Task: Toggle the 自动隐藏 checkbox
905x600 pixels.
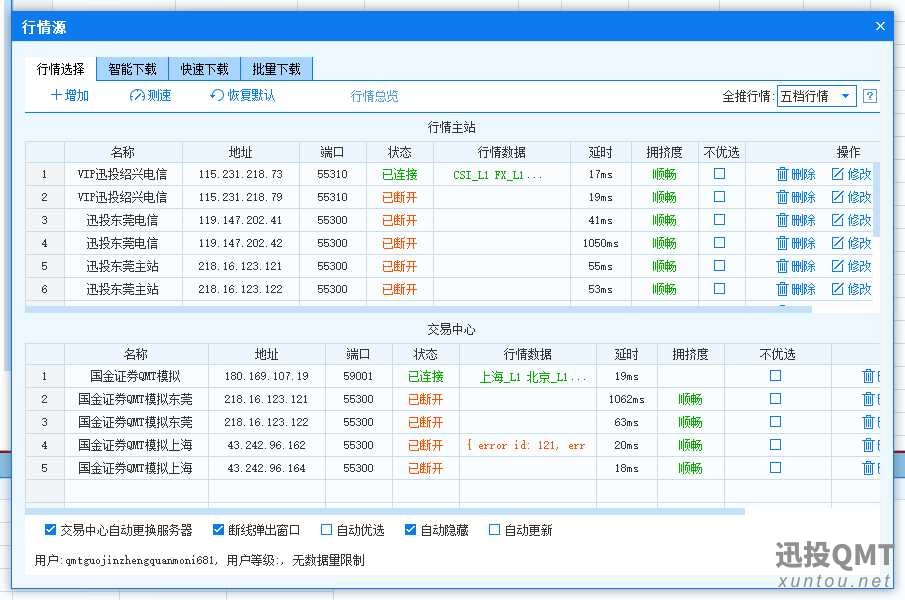Action: (411, 530)
